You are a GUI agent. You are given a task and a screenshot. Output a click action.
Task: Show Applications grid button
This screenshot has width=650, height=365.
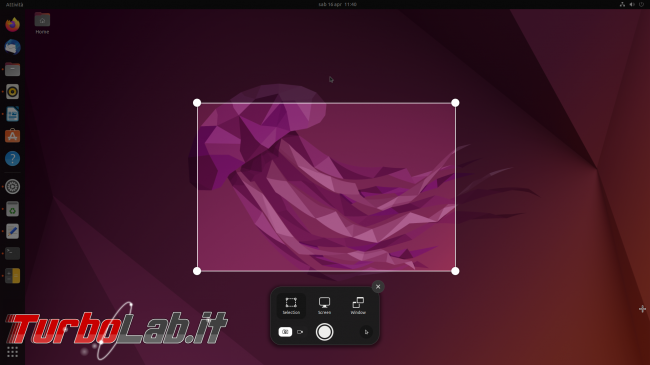(12, 352)
